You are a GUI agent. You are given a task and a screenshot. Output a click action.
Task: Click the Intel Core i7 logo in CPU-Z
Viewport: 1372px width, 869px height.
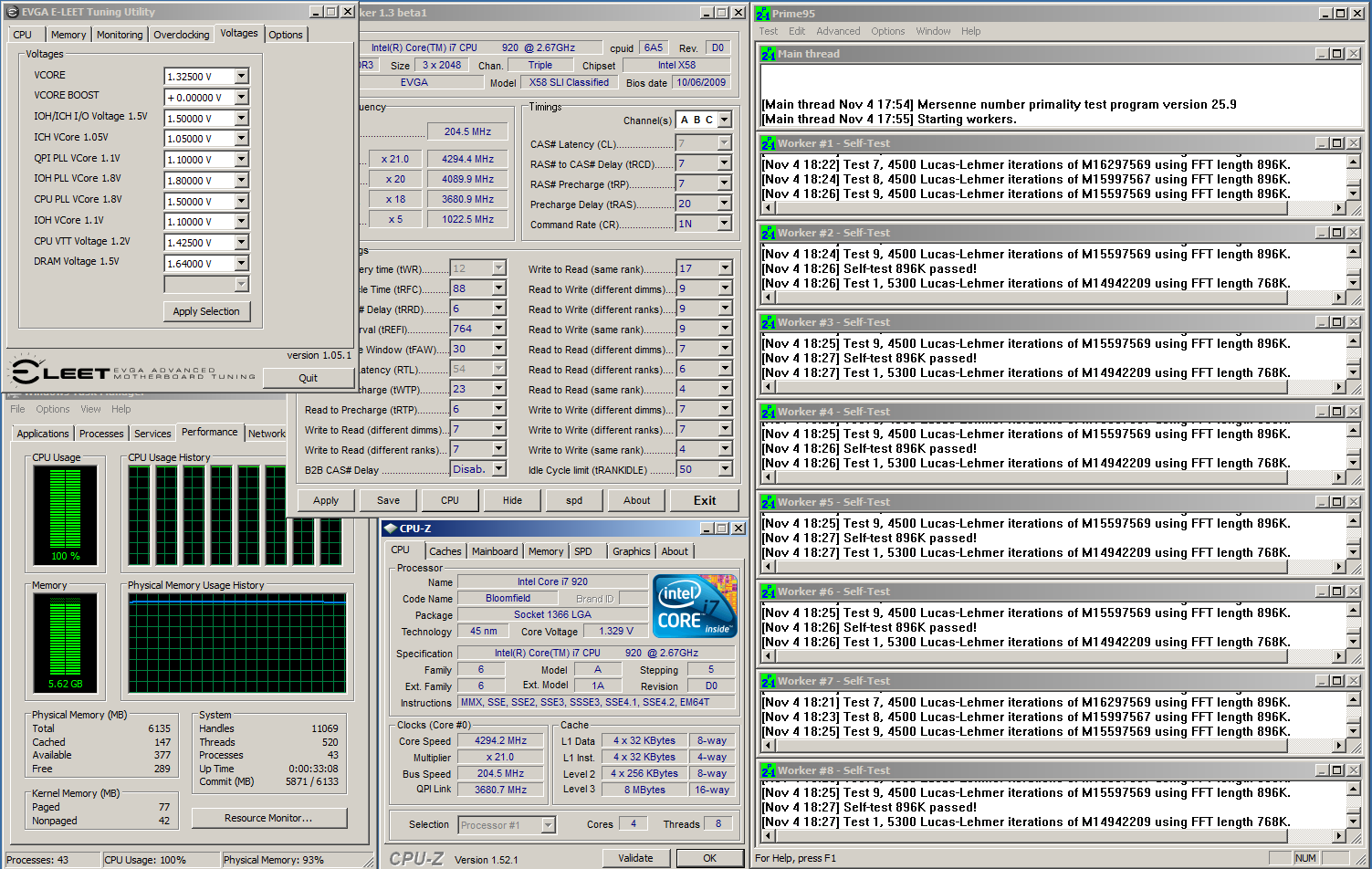[x=695, y=606]
